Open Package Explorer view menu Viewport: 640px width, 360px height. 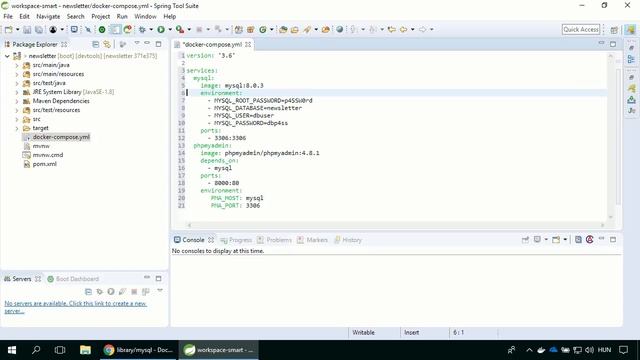(137, 43)
